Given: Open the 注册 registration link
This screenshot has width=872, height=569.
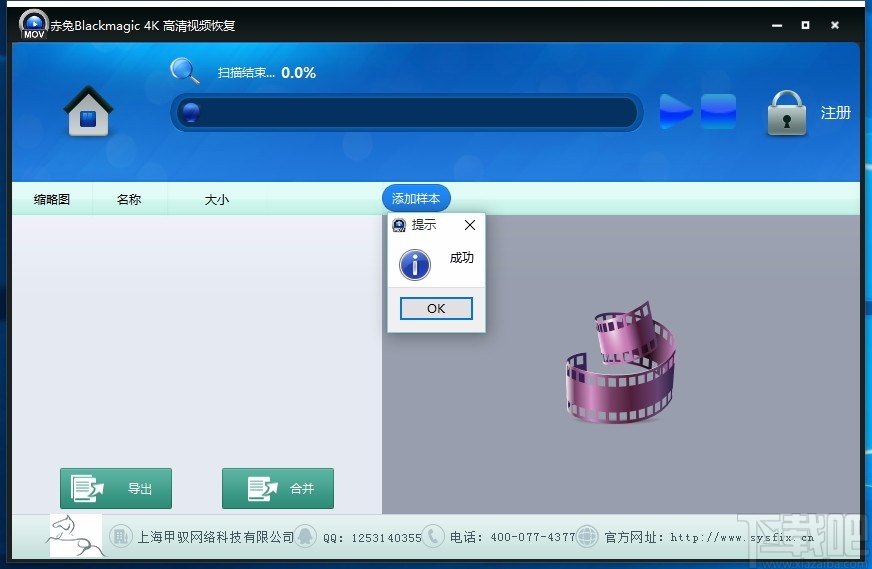Looking at the screenshot, I should [835, 113].
